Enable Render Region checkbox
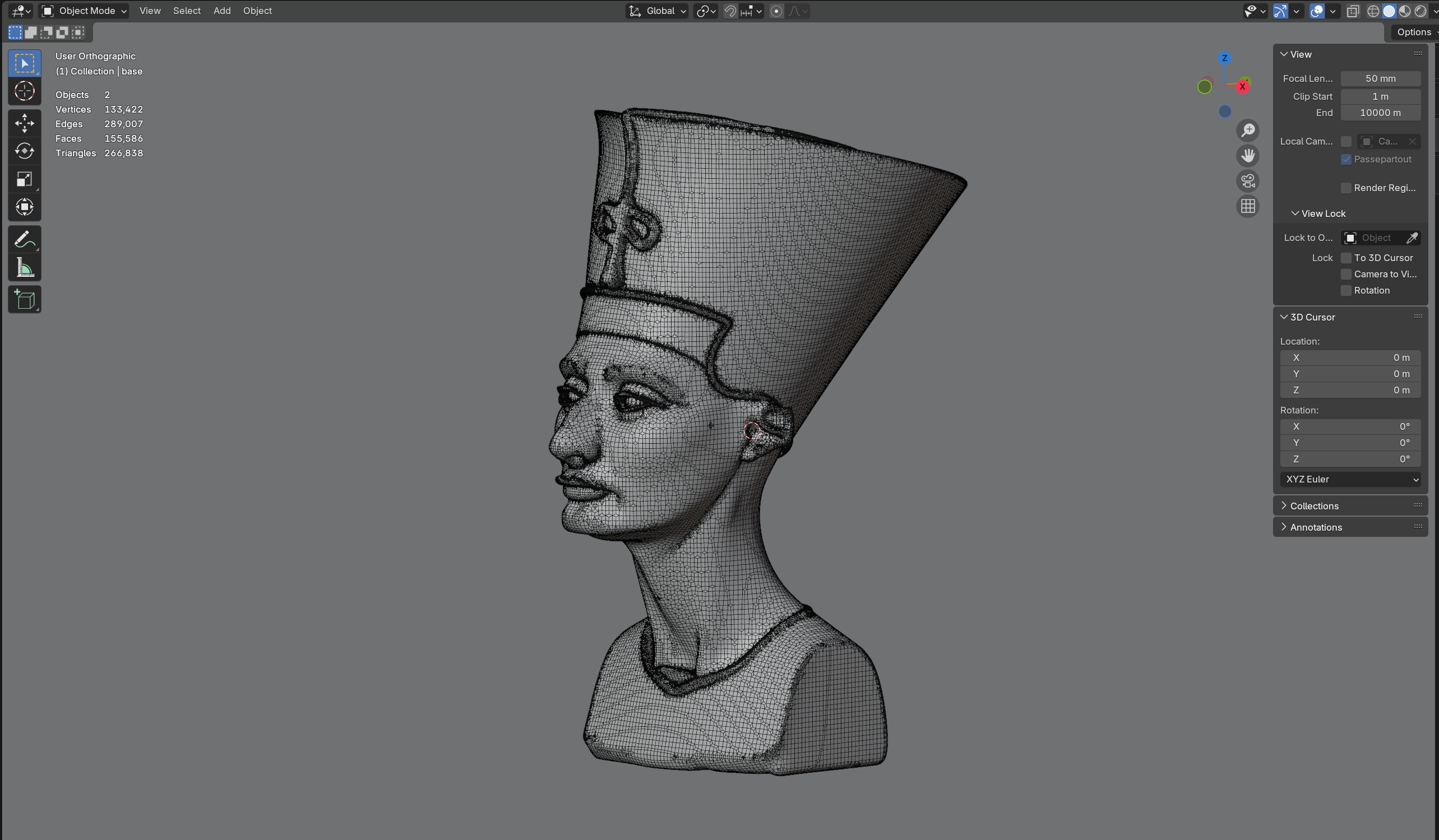 click(x=1346, y=188)
